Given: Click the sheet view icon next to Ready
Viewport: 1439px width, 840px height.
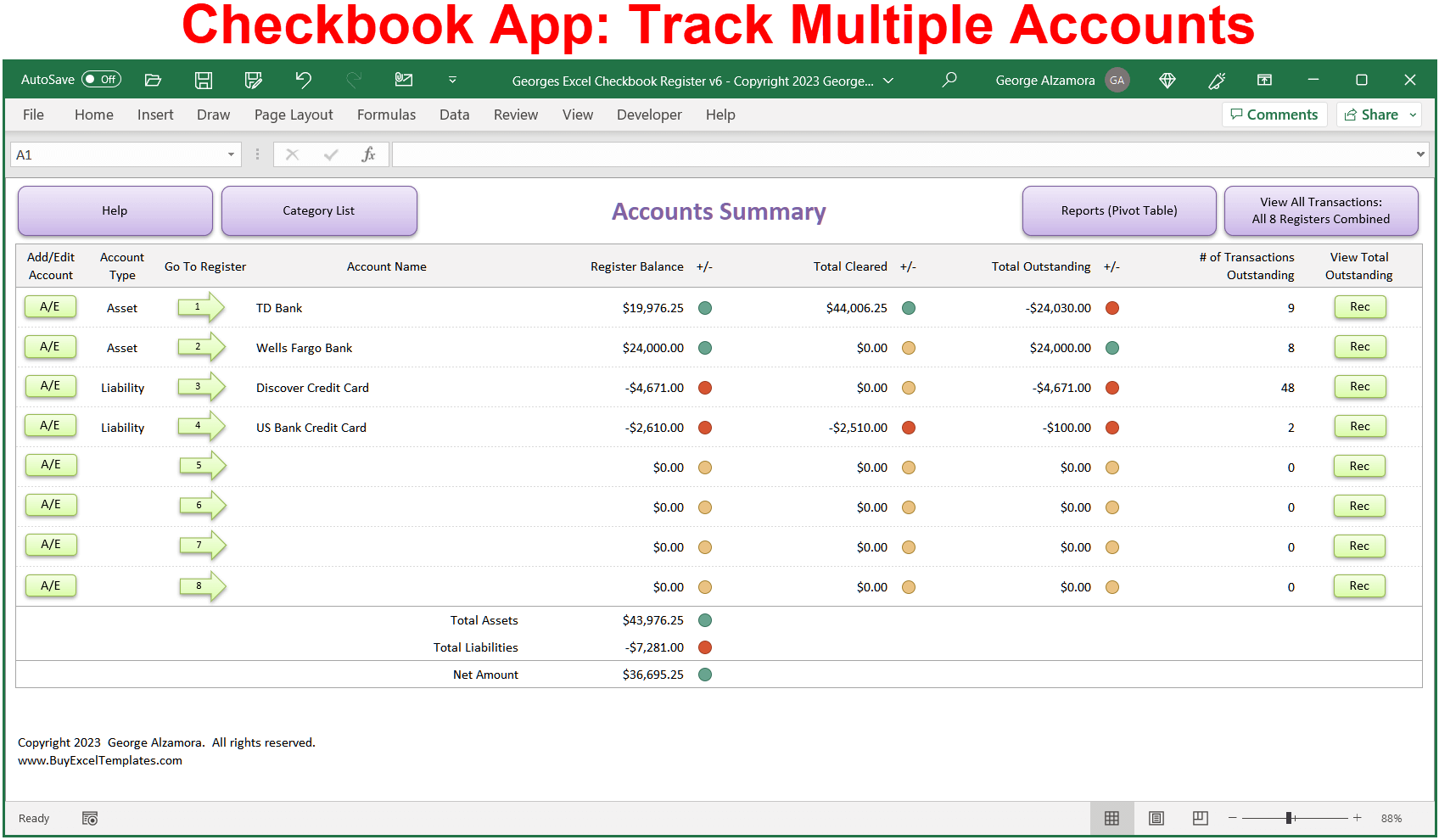Looking at the screenshot, I should pyautogui.click(x=89, y=818).
